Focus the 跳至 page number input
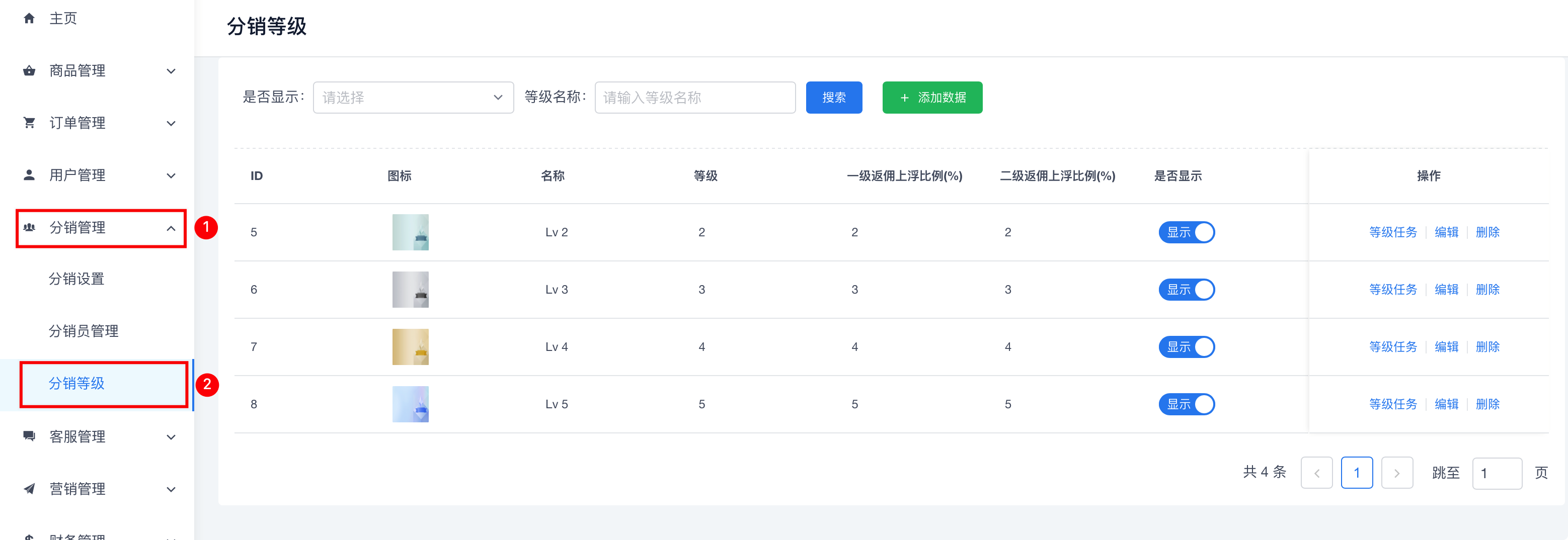The width and height of the screenshot is (1568, 540). click(x=1497, y=473)
